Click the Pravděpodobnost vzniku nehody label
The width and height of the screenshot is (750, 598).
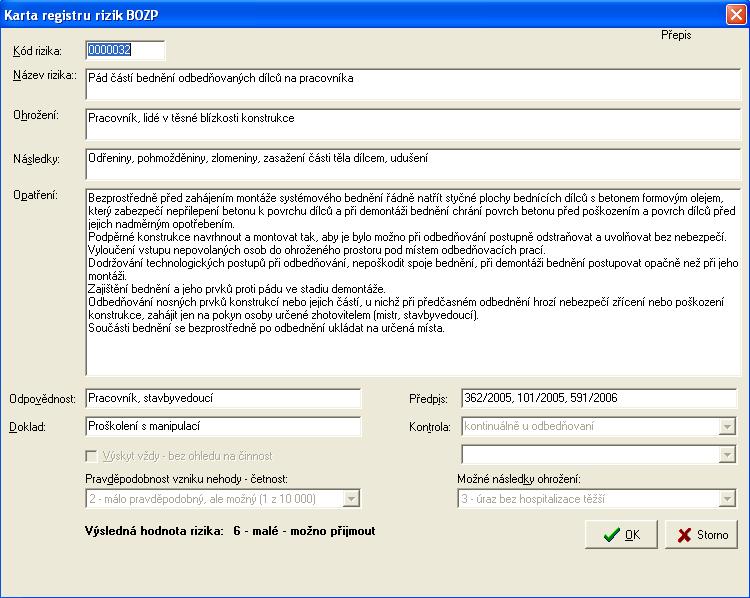[x=187, y=479]
